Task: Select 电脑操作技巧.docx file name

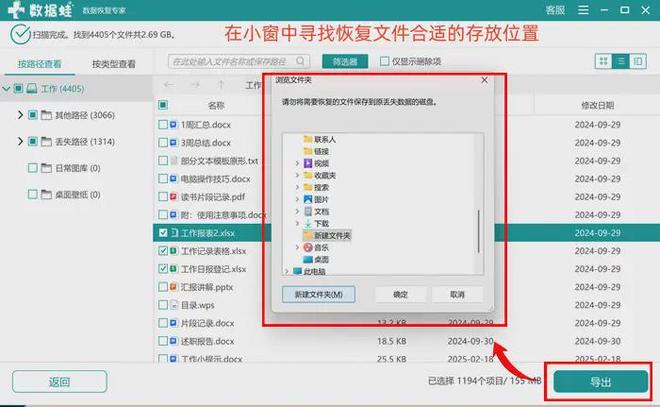Action: [216, 179]
